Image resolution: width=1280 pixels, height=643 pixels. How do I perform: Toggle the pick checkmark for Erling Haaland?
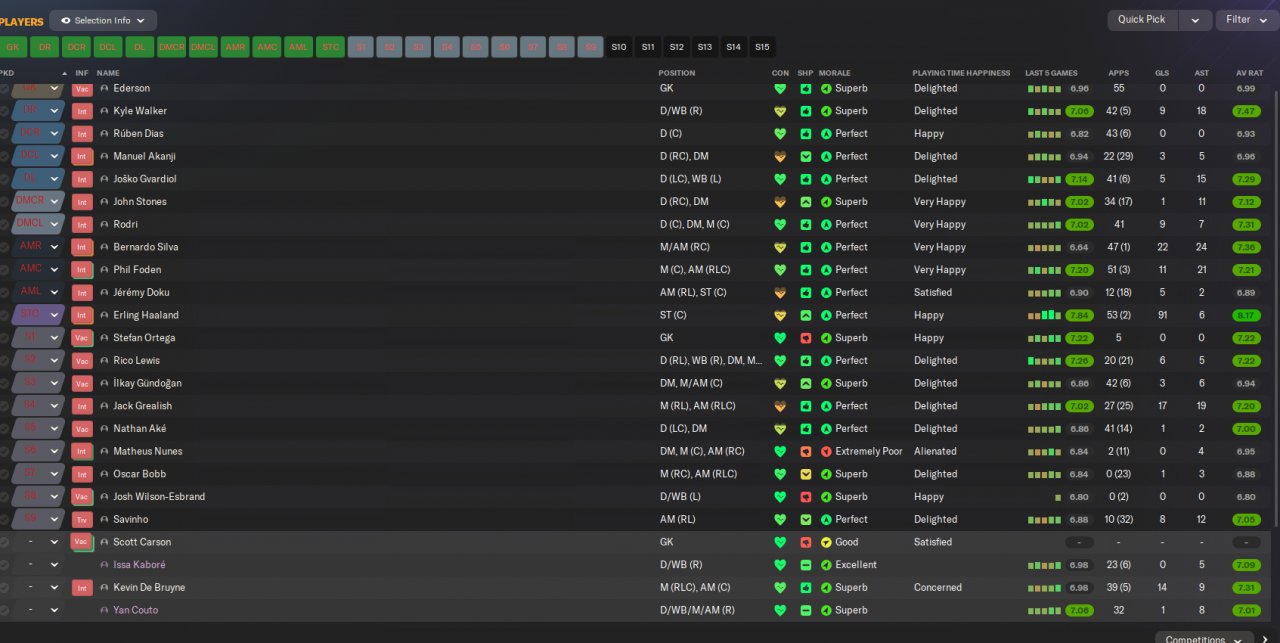[4, 315]
